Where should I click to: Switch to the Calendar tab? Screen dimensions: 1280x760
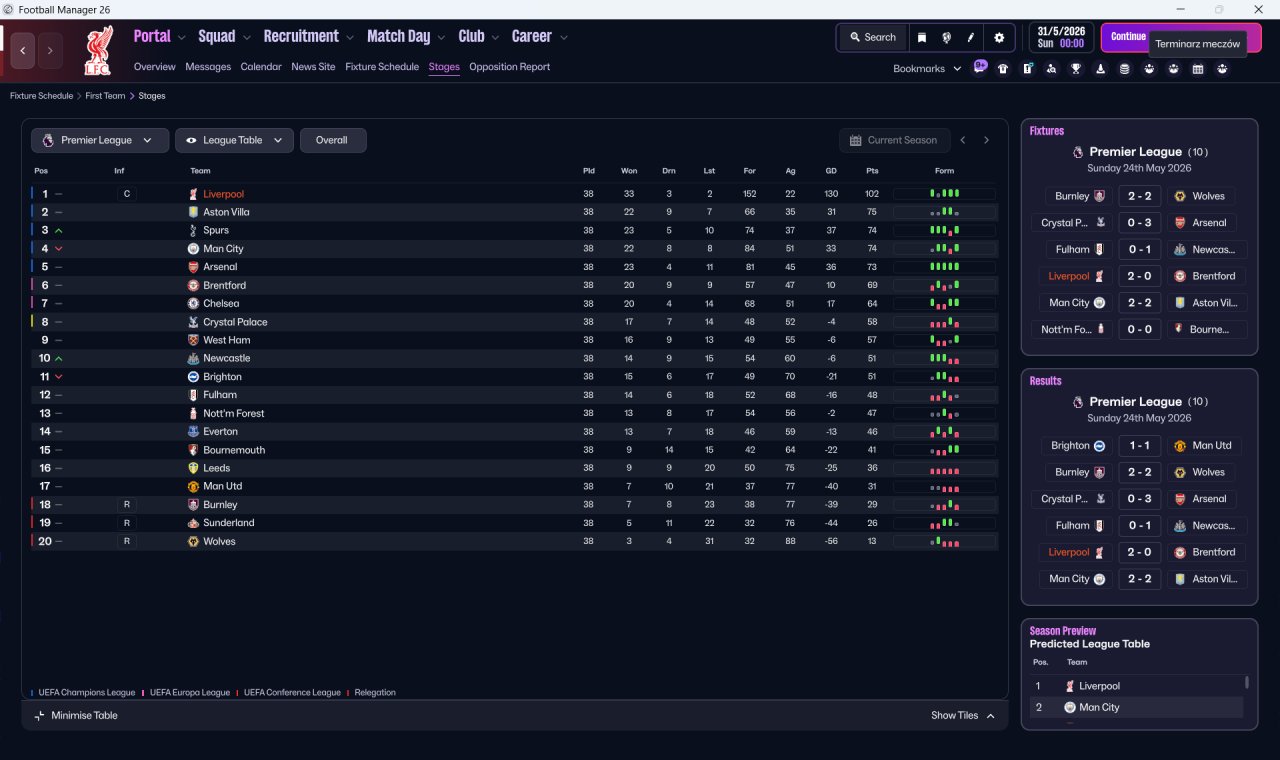(x=261, y=67)
